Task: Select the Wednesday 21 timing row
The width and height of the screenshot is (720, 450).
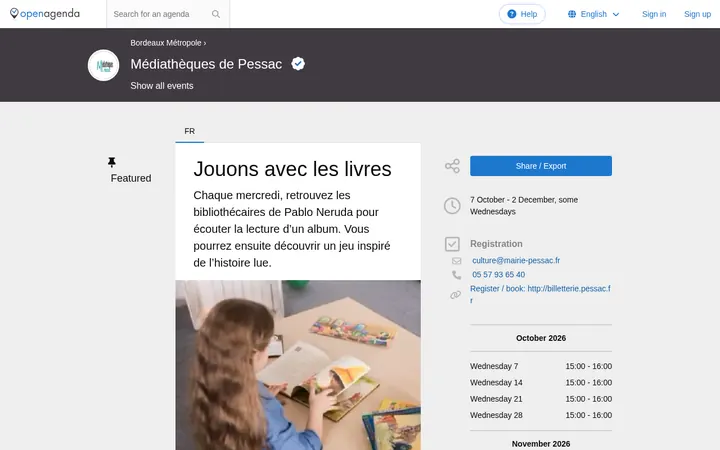Action: click(540, 399)
